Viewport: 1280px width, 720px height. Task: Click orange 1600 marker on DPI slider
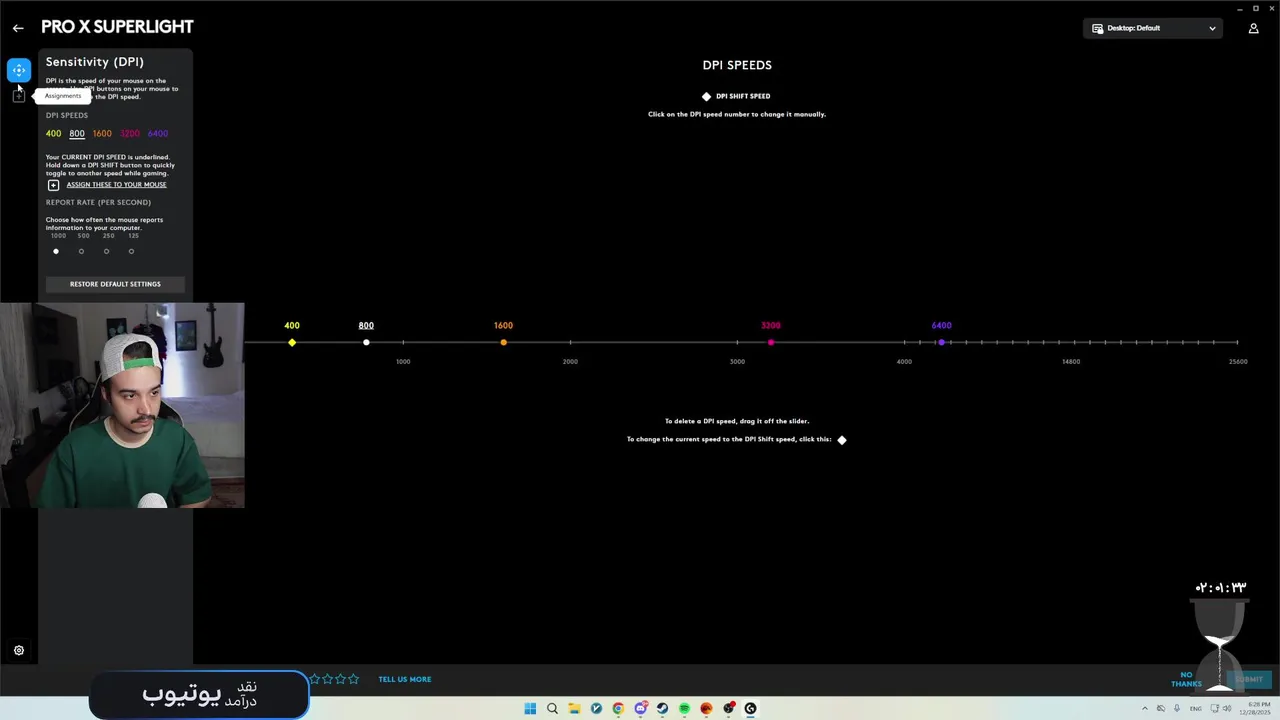(x=503, y=343)
